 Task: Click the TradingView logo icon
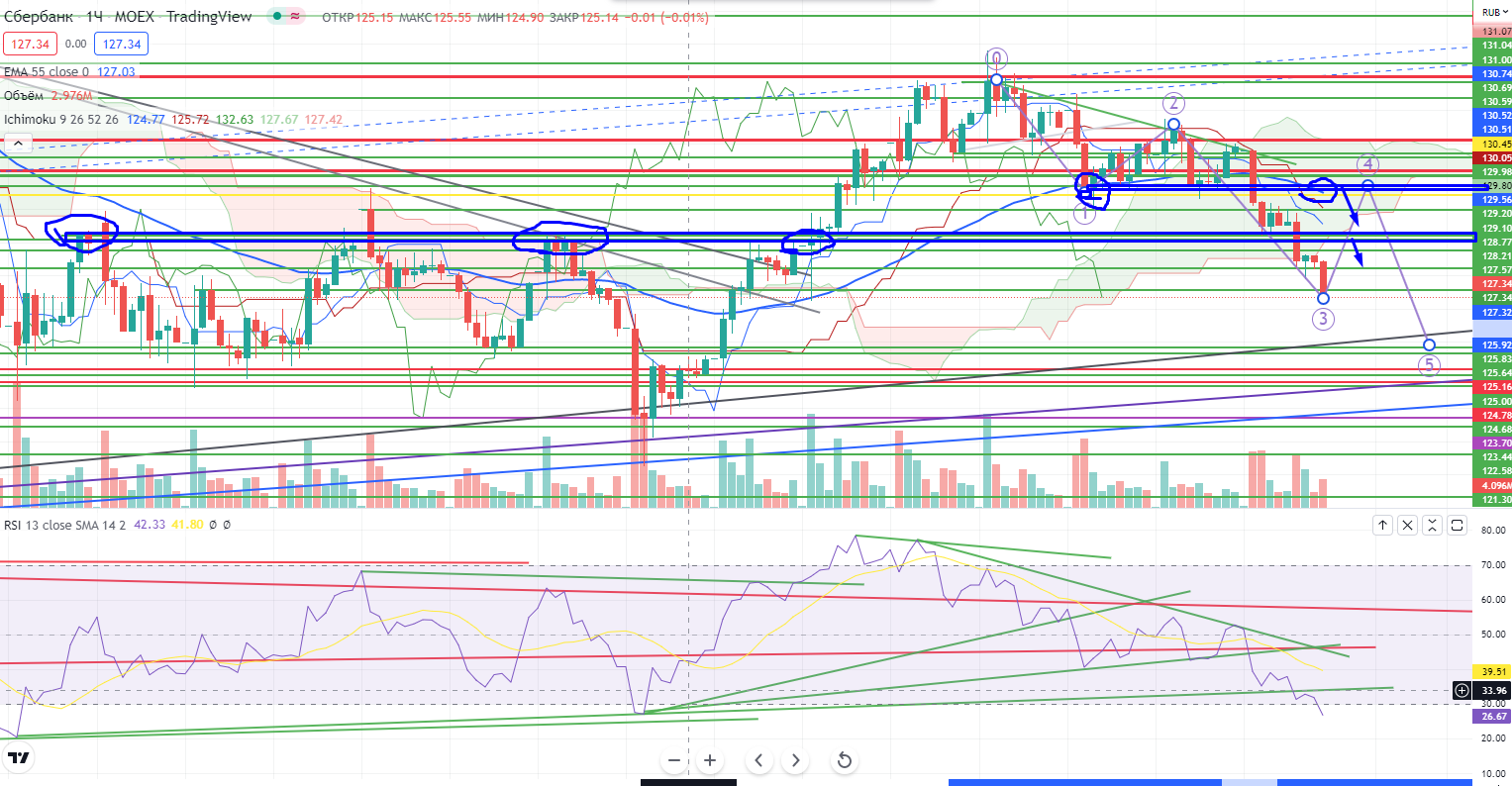(18, 759)
